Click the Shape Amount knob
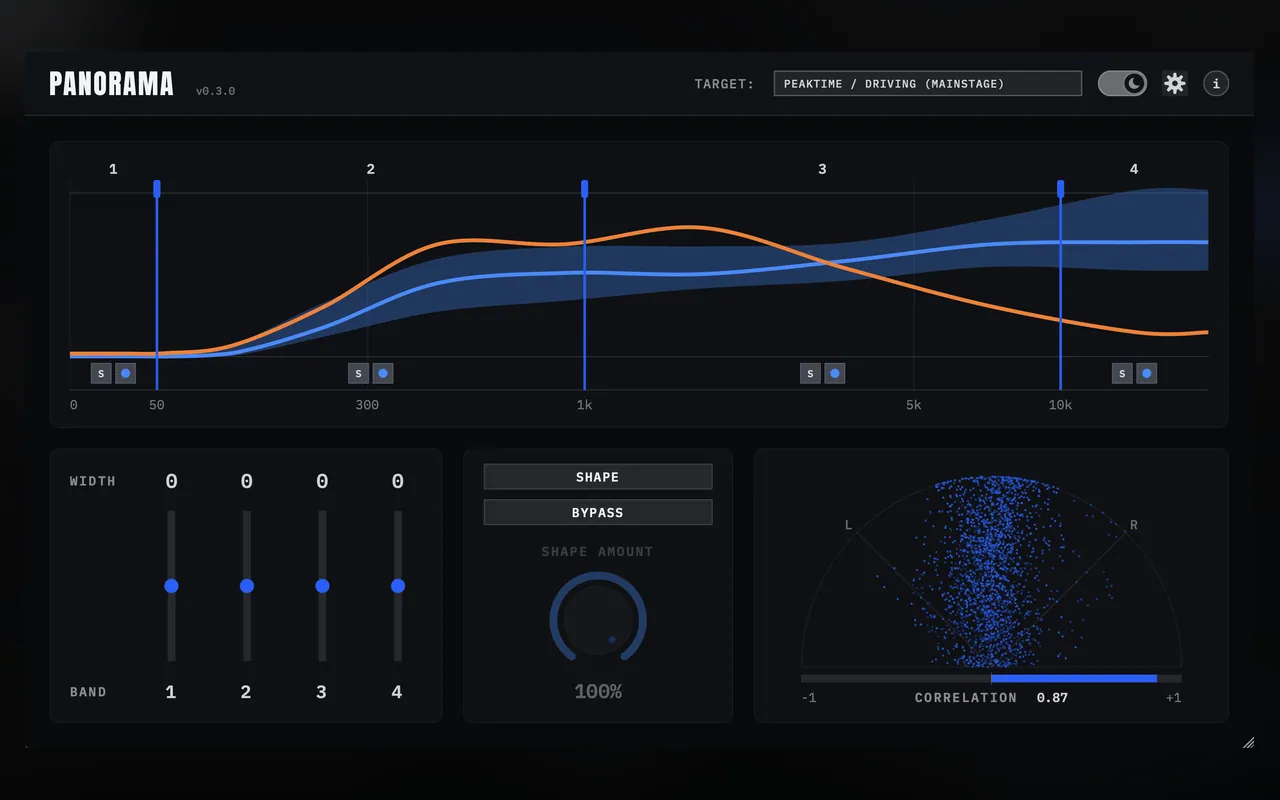This screenshot has width=1280, height=800. point(598,619)
